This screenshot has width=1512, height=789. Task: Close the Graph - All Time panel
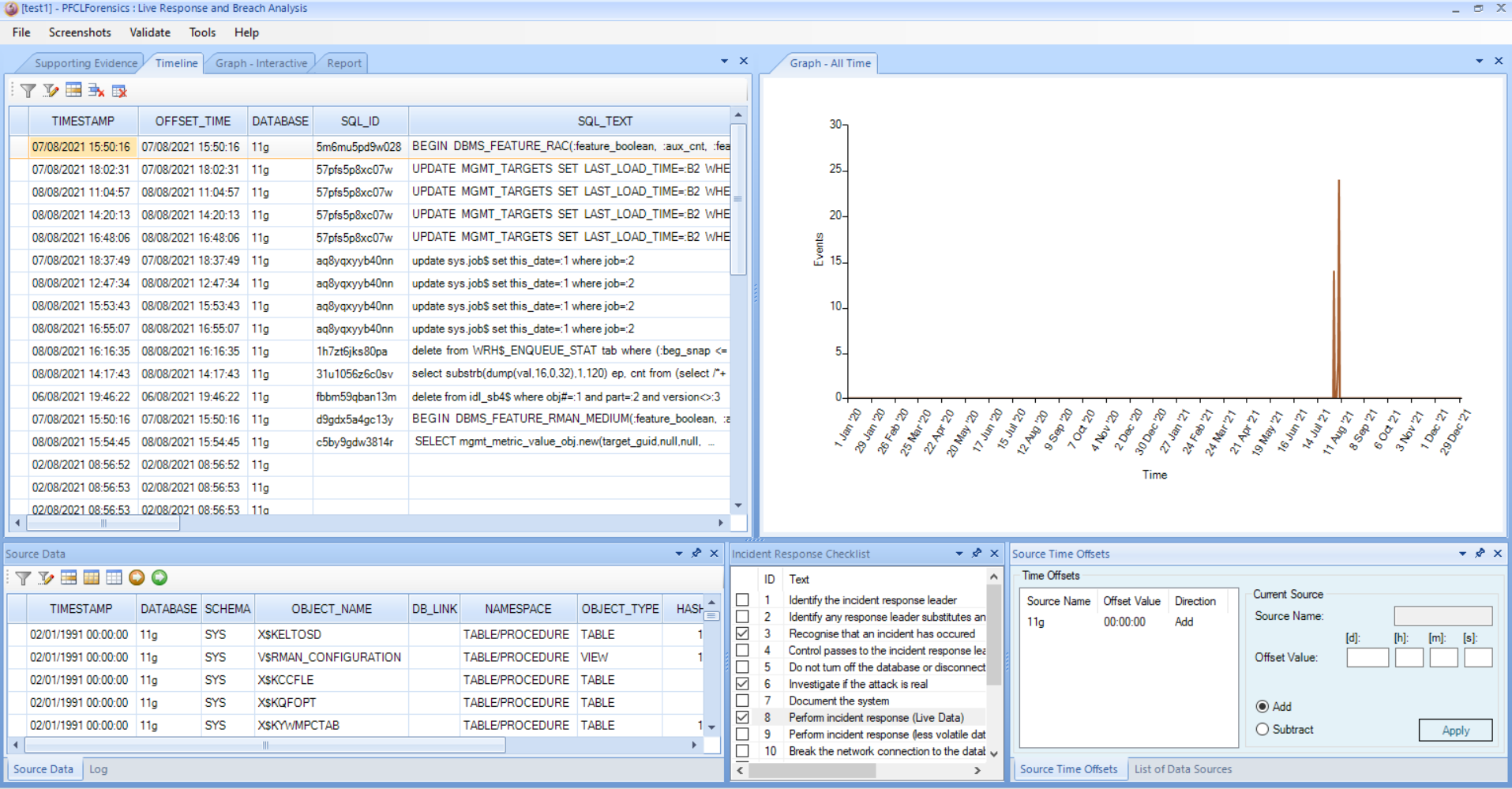(x=1499, y=61)
